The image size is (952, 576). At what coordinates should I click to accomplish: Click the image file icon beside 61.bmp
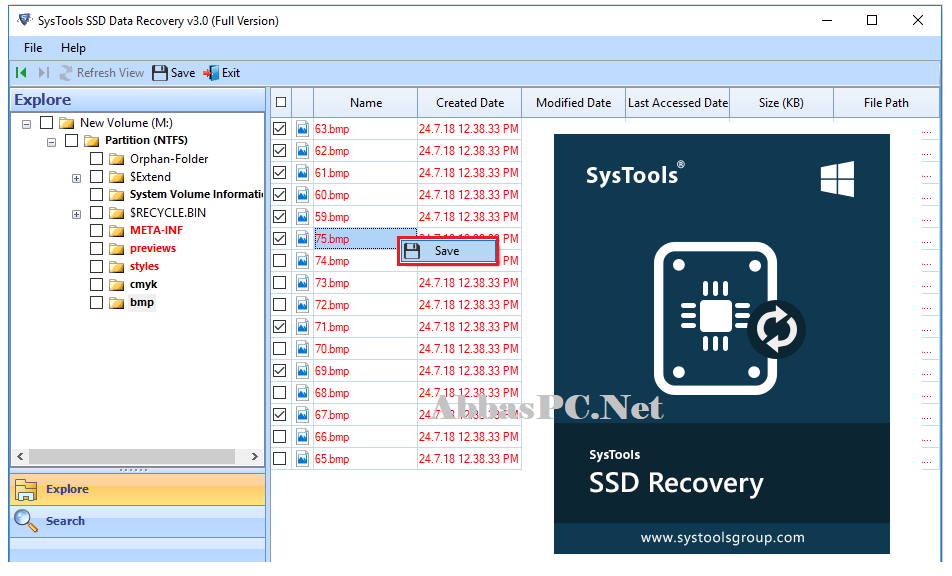click(302, 172)
